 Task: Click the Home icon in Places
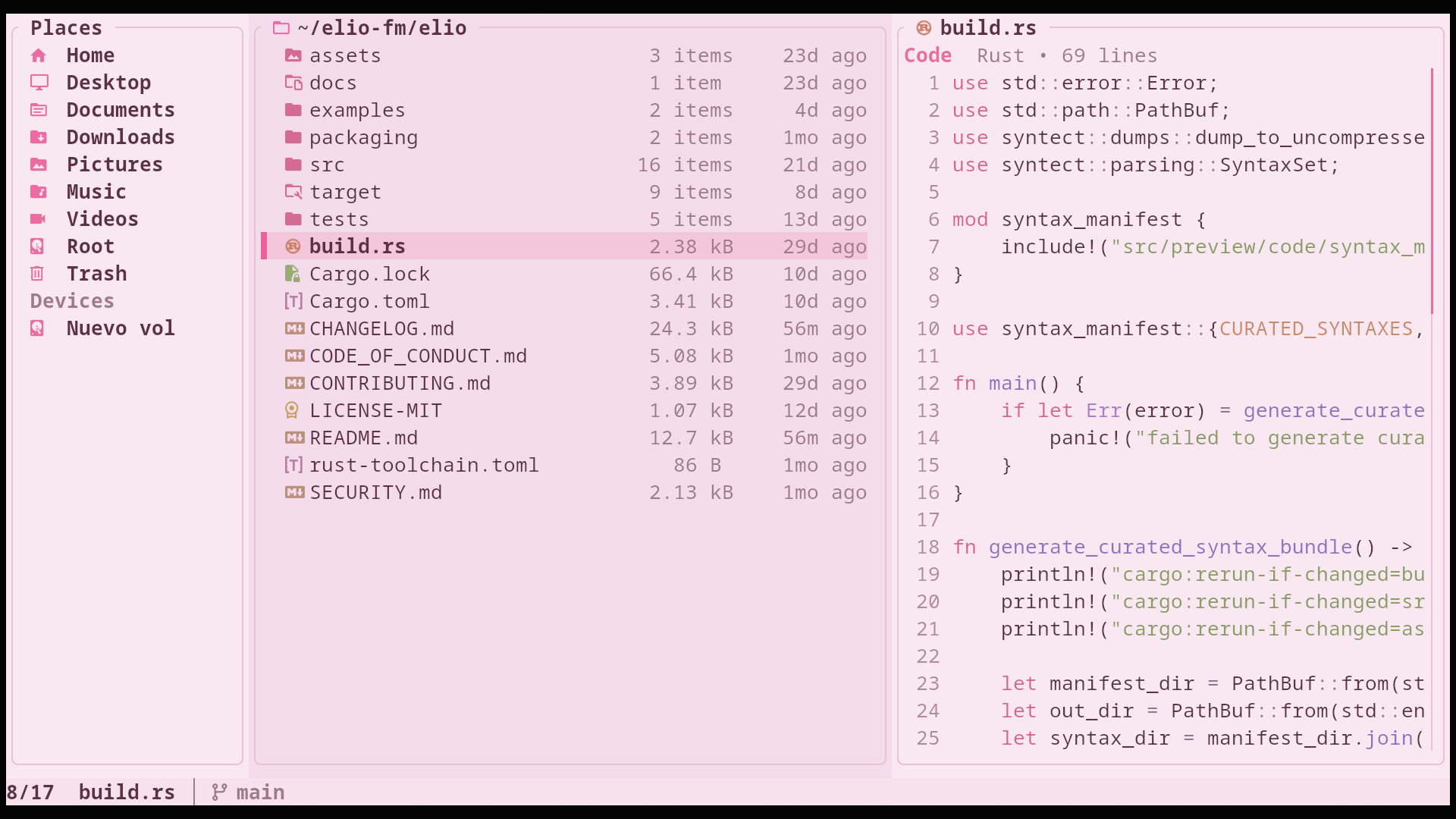click(x=39, y=55)
